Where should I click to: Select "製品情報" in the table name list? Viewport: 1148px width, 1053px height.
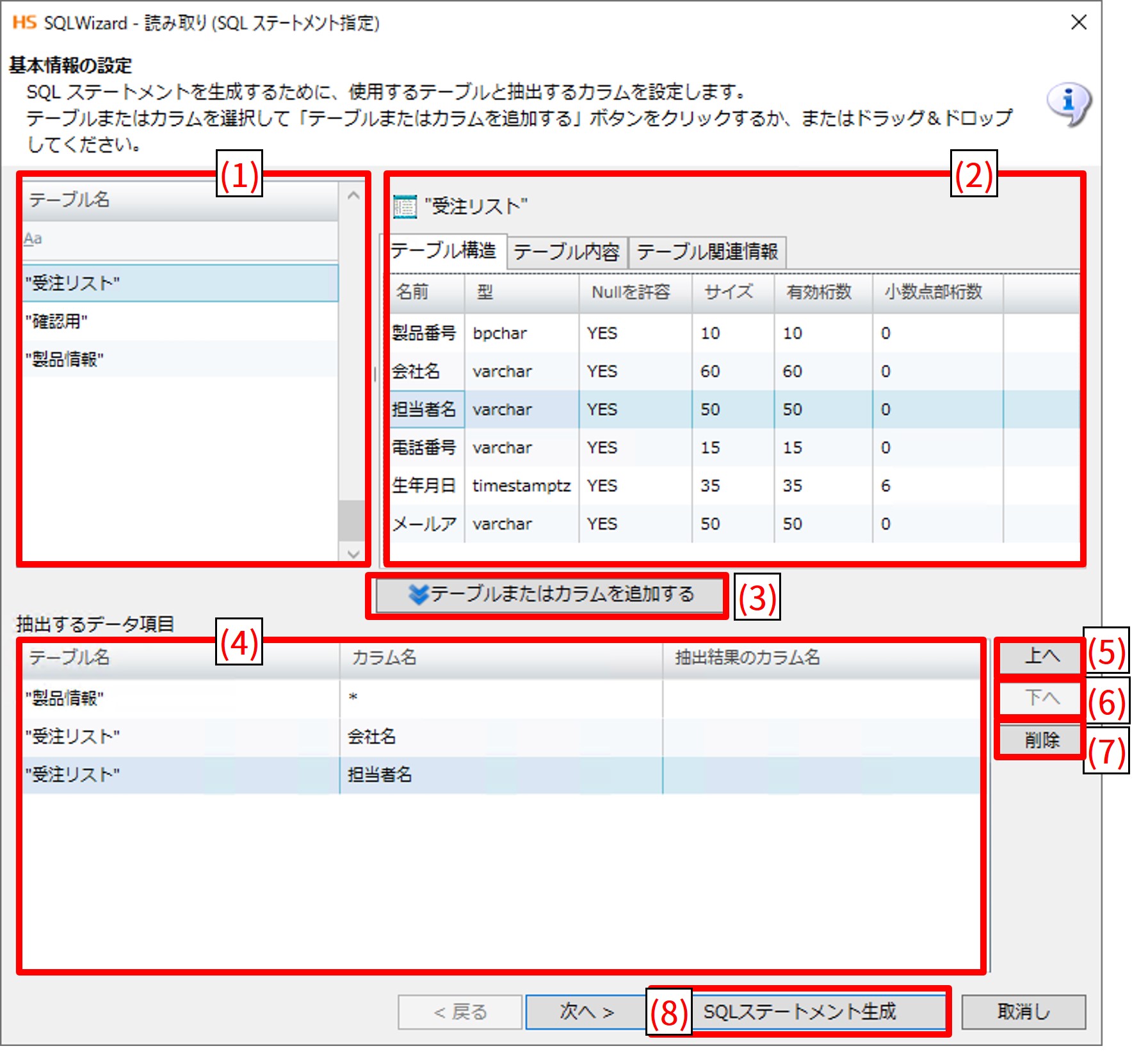(x=179, y=359)
